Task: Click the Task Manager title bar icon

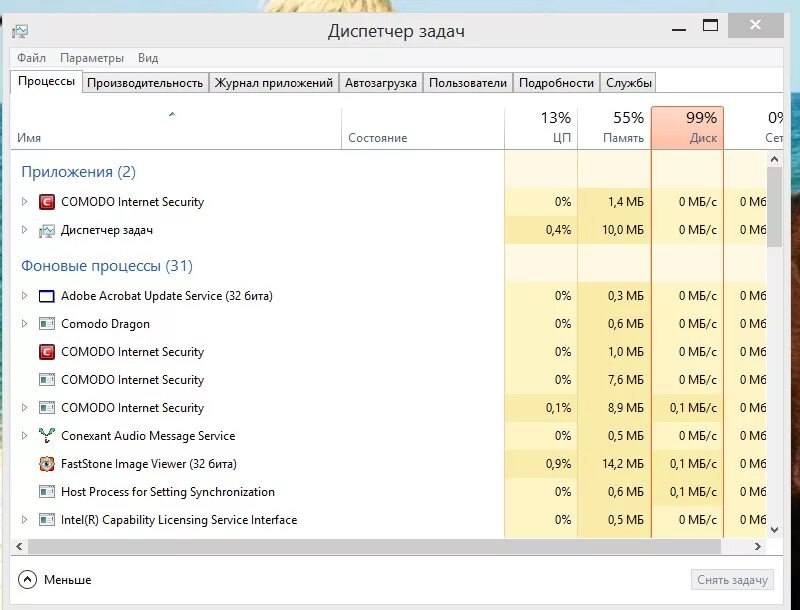Action: (x=20, y=31)
